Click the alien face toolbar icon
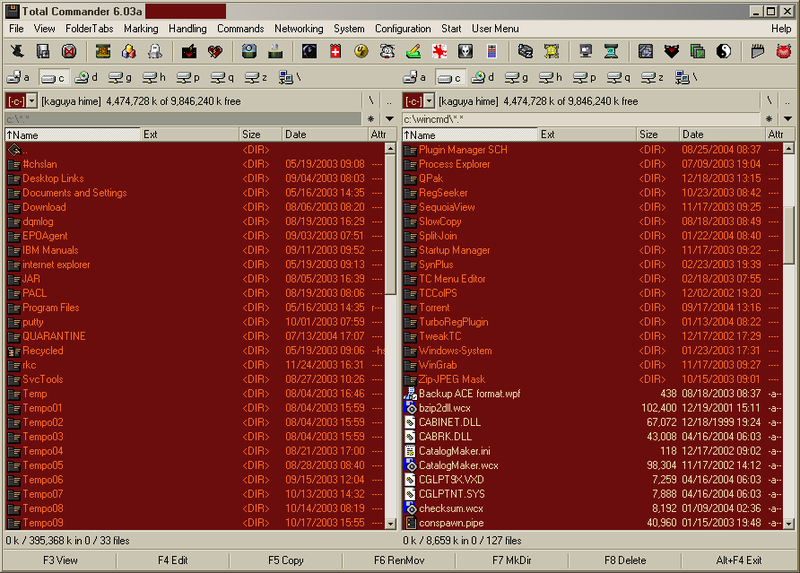Image resolution: width=800 pixels, height=573 pixels. [465, 51]
